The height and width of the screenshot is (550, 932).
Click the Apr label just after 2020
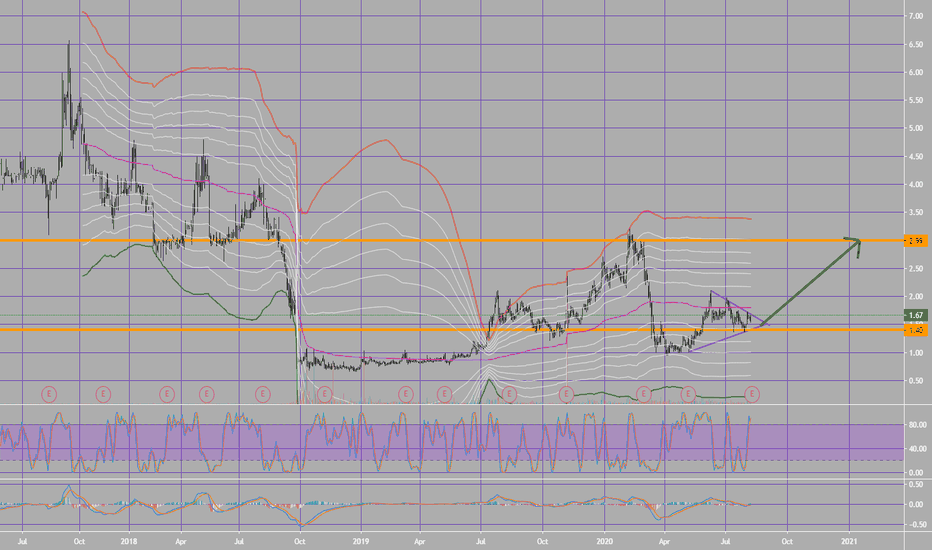(x=664, y=542)
